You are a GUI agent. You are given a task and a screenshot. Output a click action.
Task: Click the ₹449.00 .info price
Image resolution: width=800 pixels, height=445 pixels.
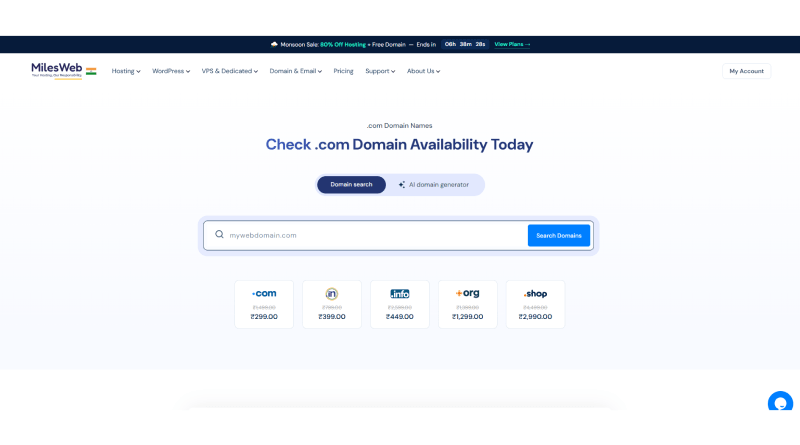click(x=399, y=316)
